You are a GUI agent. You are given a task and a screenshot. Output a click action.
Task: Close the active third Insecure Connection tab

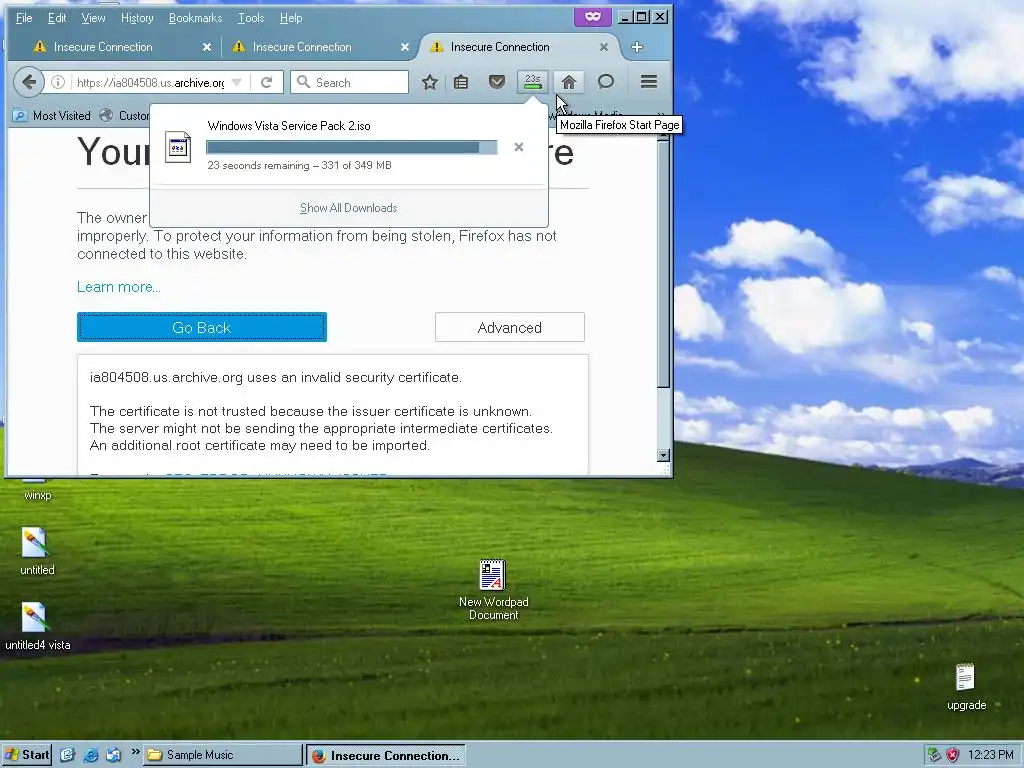pyautogui.click(x=603, y=47)
